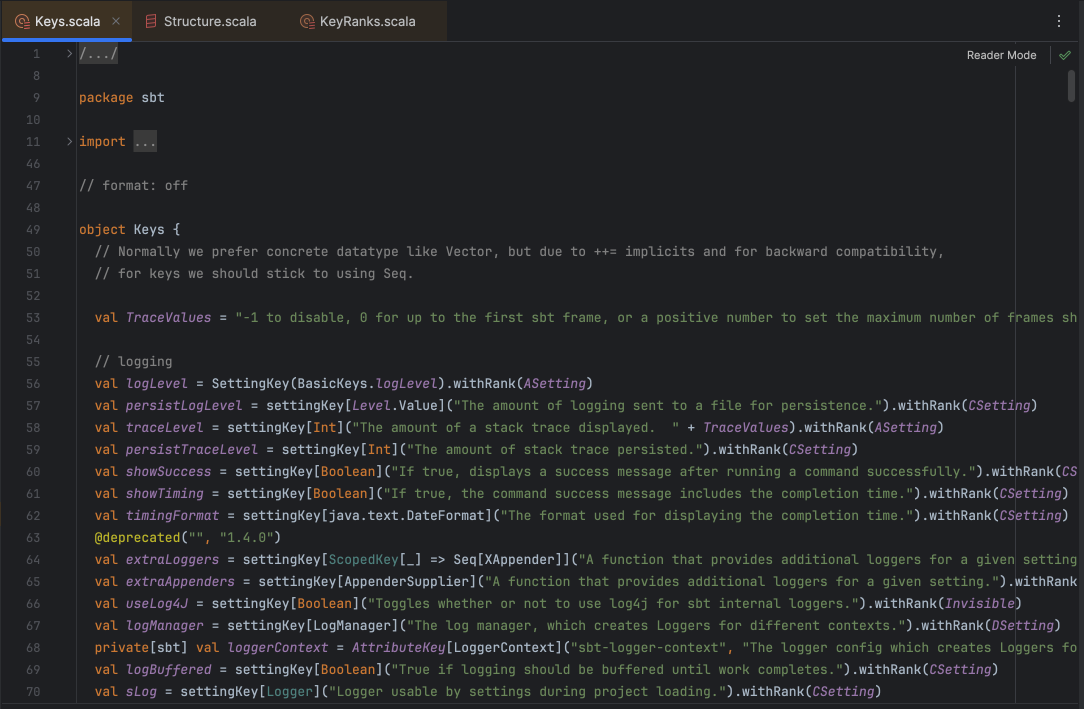The width and height of the screenshot is (1084, 709).
Task: Click the folded import ellipsis placeholder
Action: tap(144, 142)
